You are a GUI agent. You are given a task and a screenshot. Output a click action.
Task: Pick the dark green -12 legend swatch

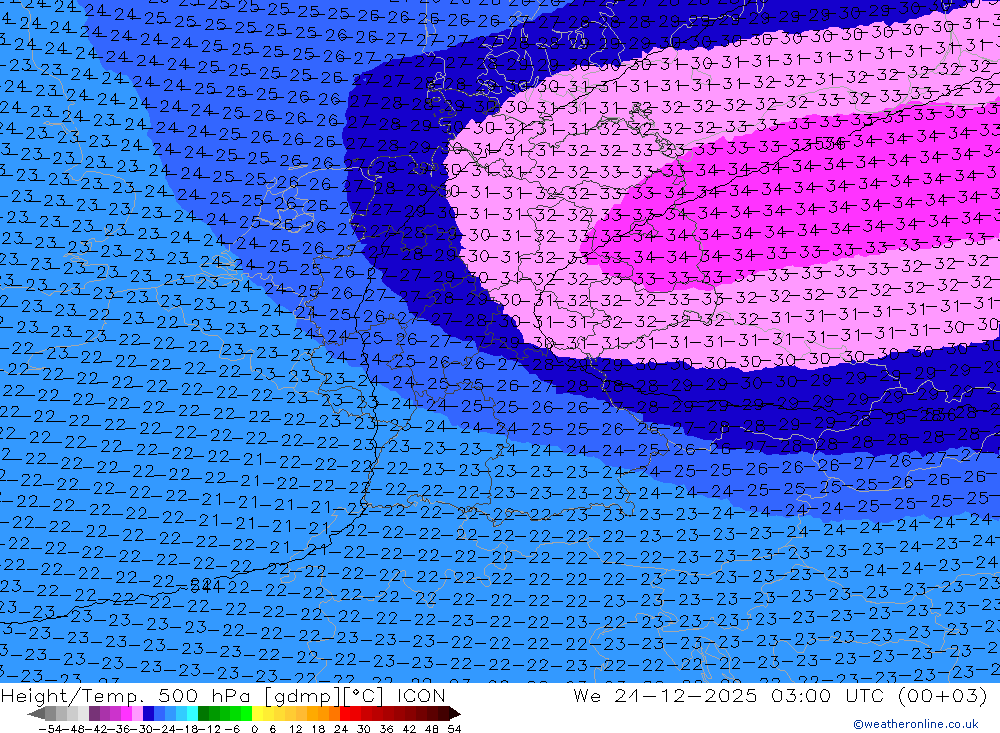click(203, 713)
